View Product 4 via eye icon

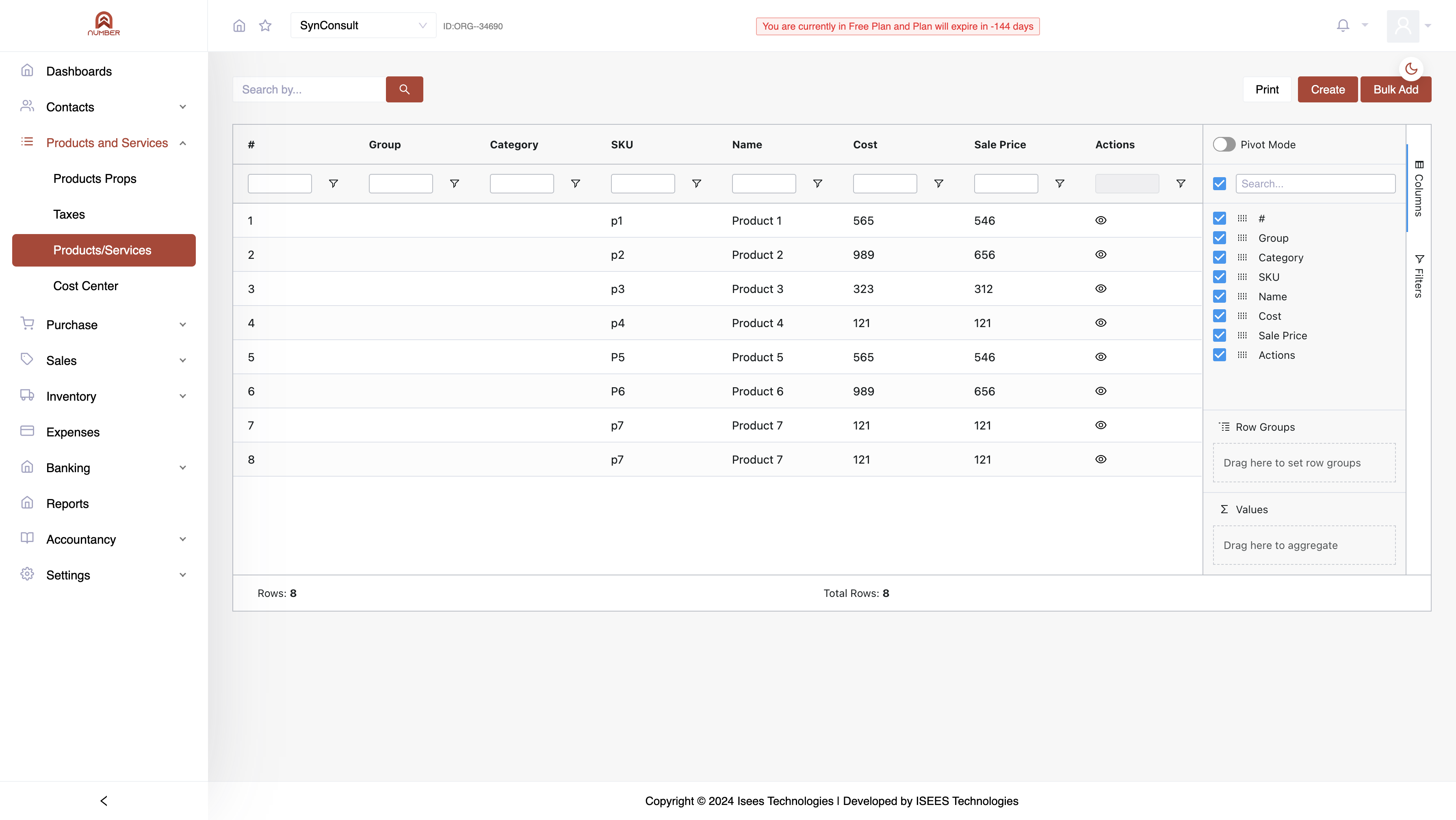coord(1101,323)
